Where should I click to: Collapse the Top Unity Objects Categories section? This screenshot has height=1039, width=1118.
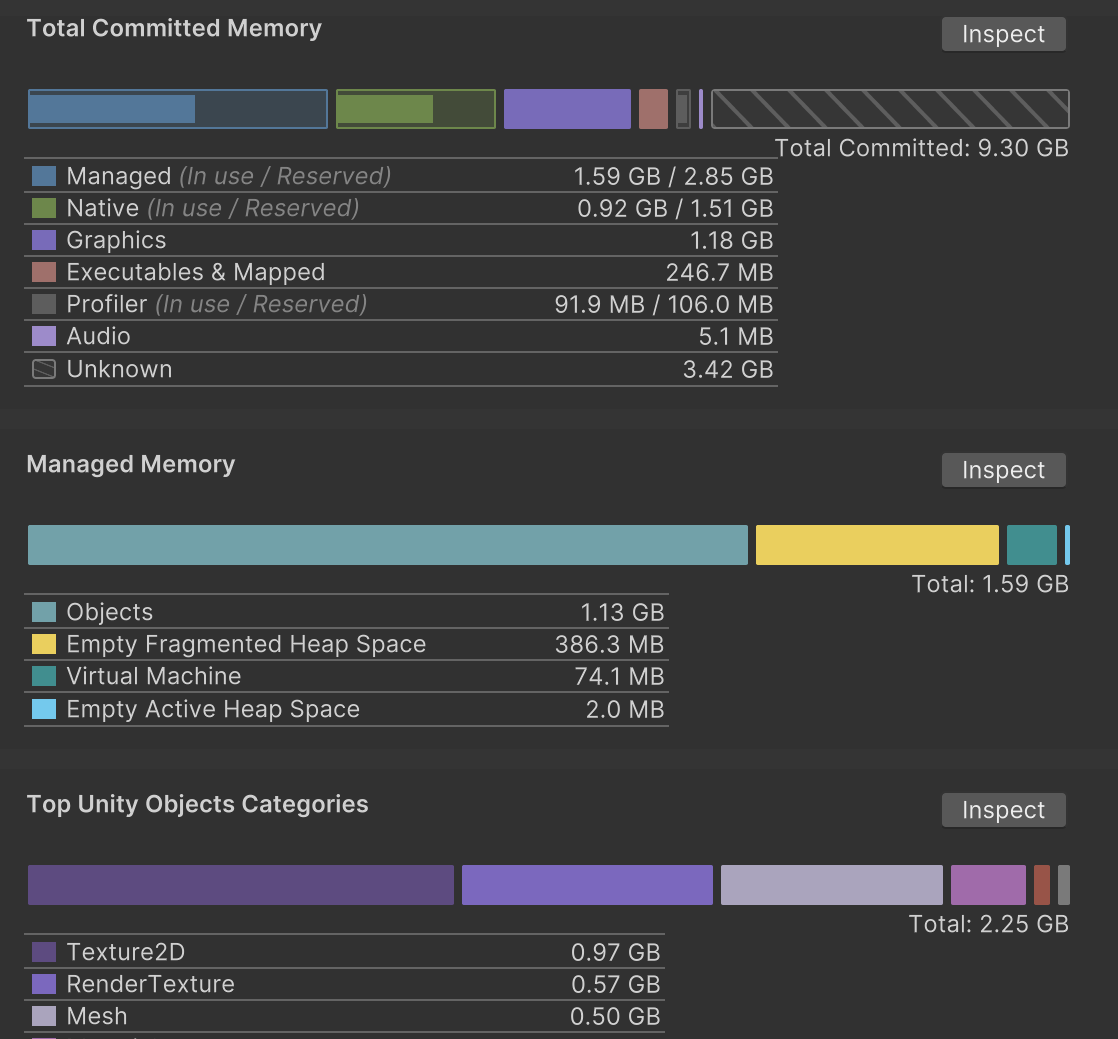pos(197,803)
